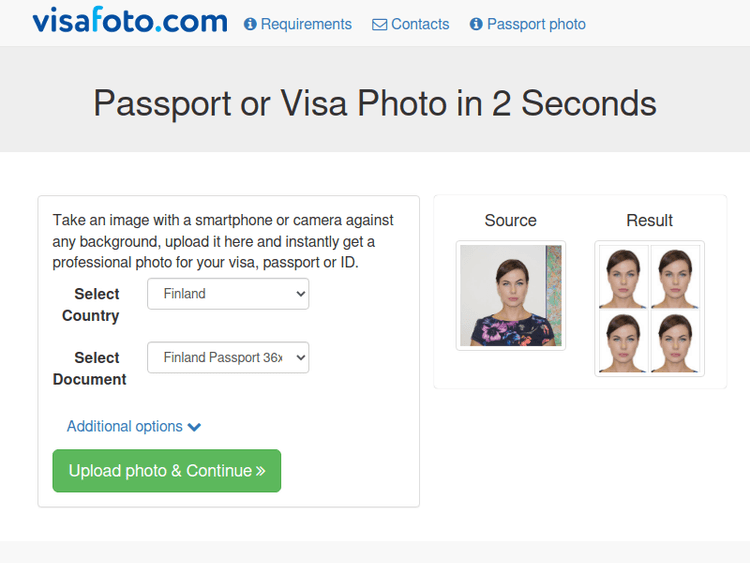Image resolution: width=750 pixels, height=563 pixels.
Task: Open the Passport photo nav link
Action: (536, 24)
